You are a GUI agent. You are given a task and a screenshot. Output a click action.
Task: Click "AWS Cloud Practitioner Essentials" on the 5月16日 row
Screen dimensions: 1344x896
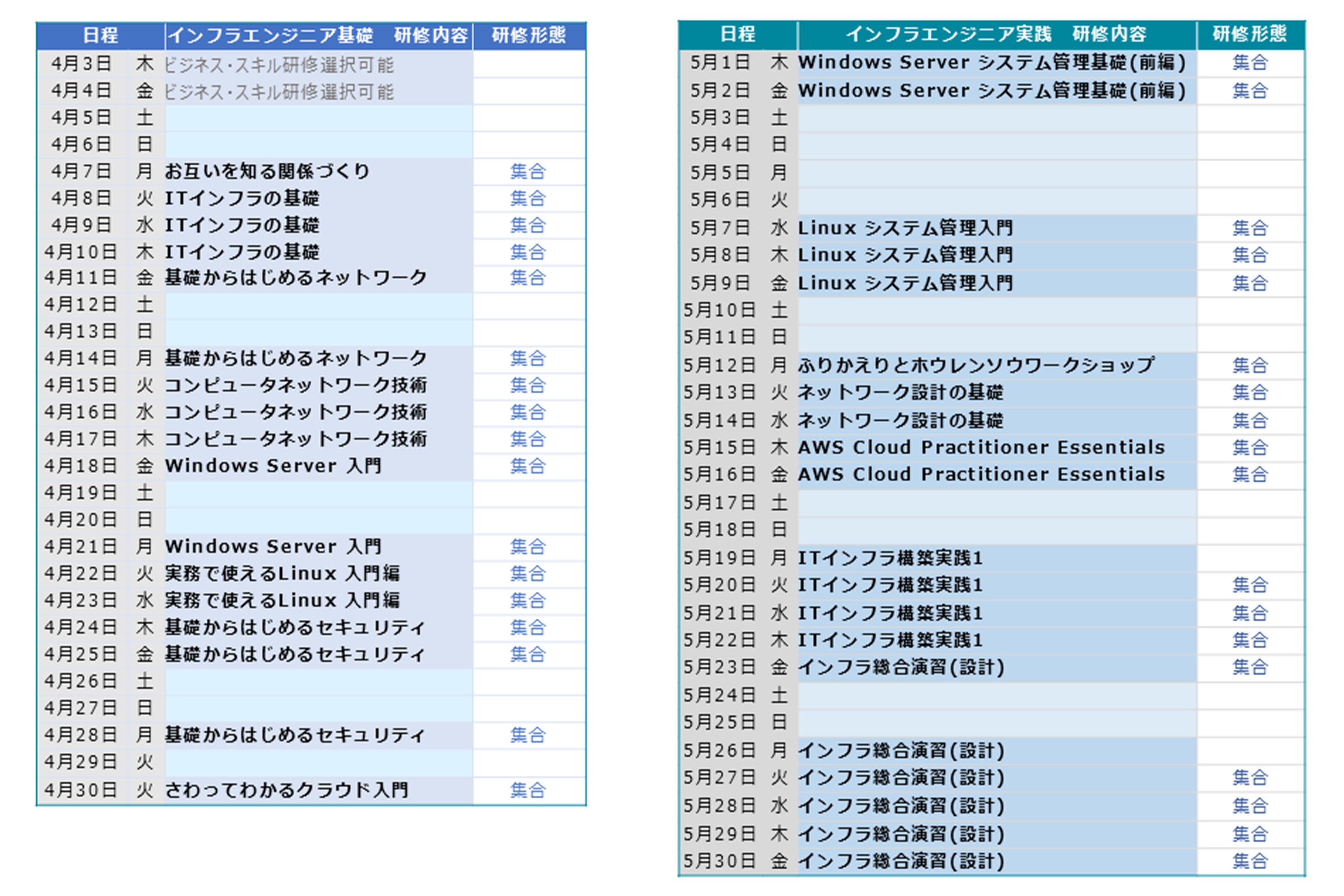click(x=982, y=474)
